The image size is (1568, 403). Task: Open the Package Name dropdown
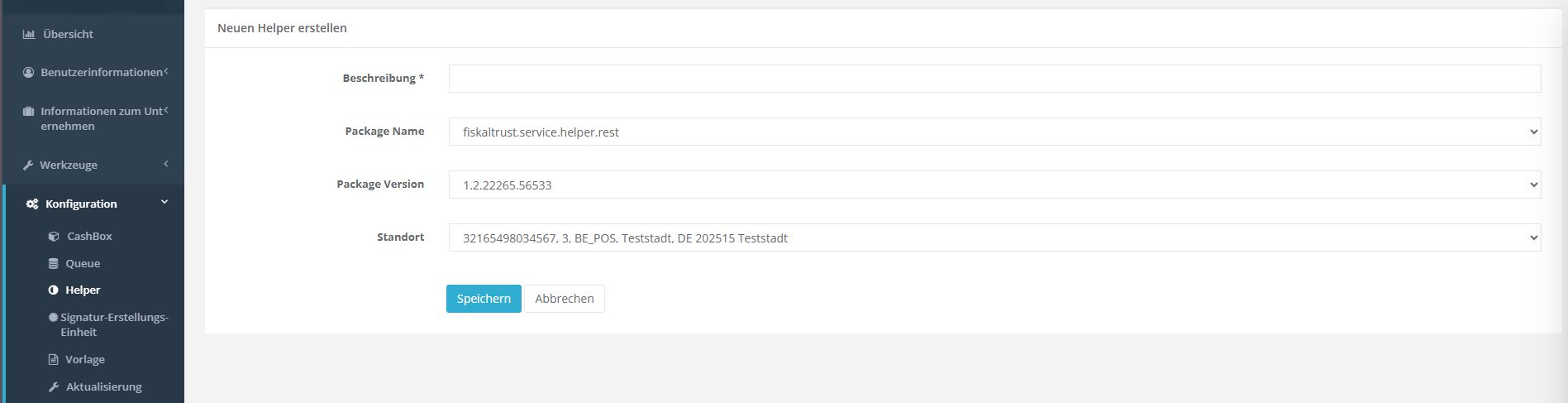(x=994, y=132)
